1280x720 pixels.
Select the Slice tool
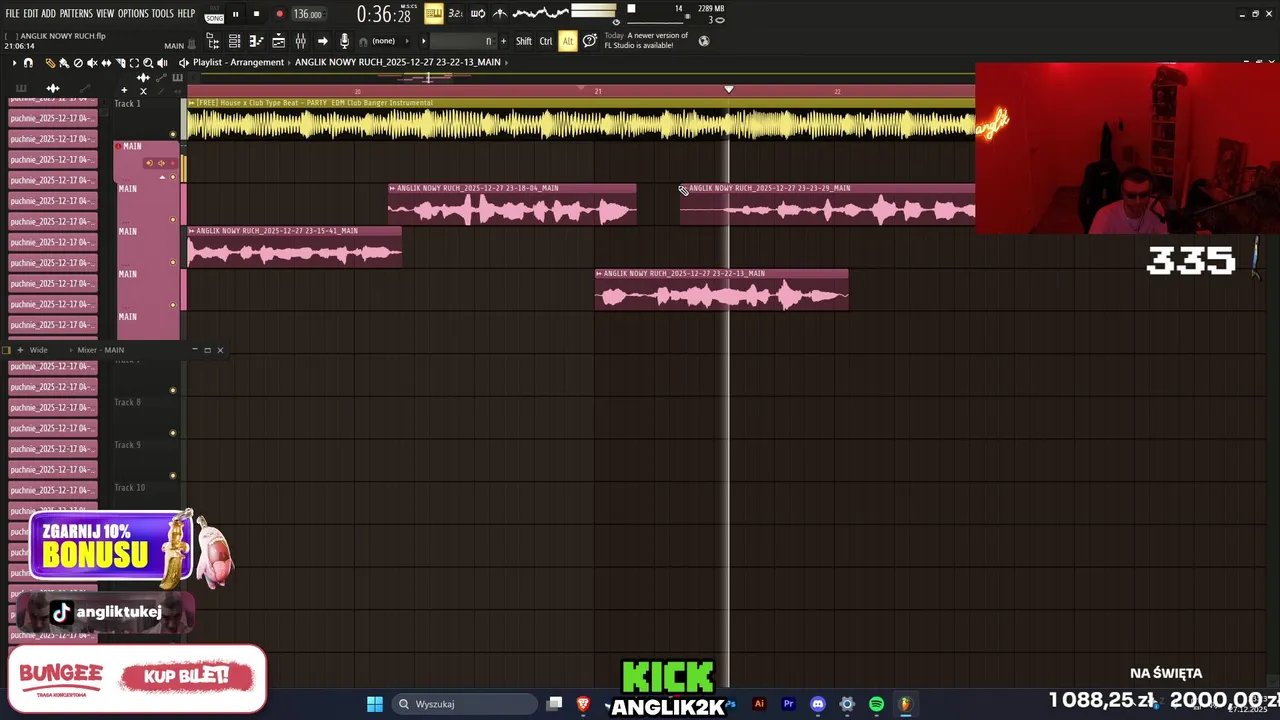[120, 63]
